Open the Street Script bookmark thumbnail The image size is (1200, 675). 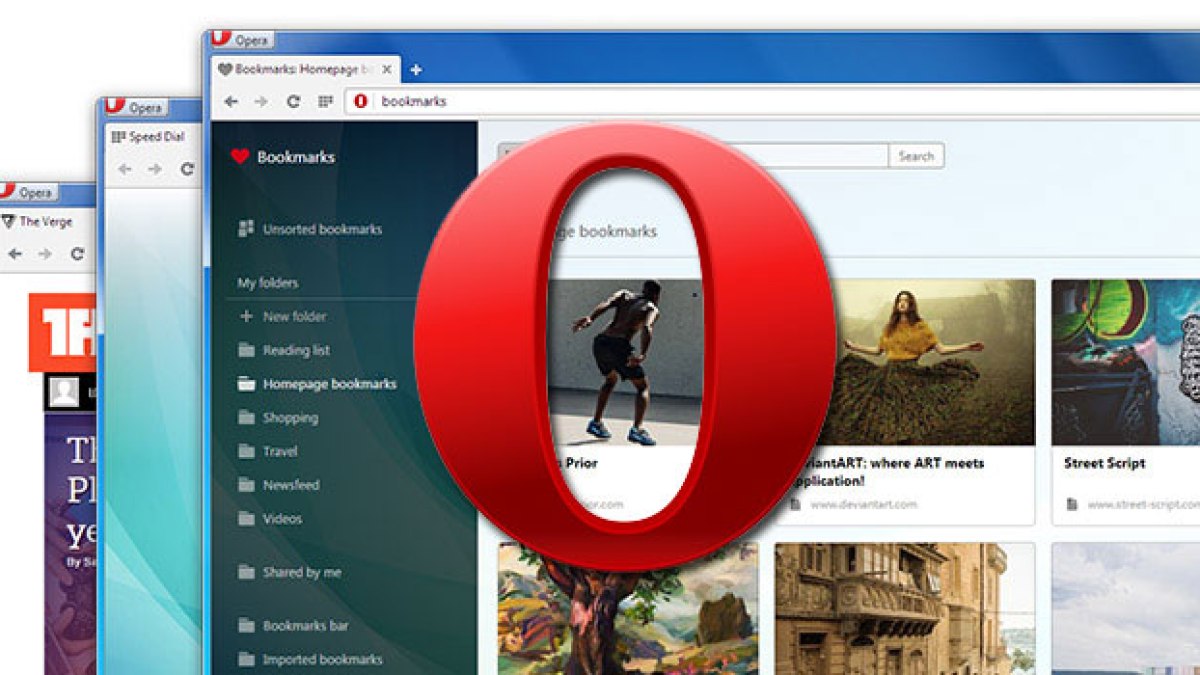[x=1126, y=362]
